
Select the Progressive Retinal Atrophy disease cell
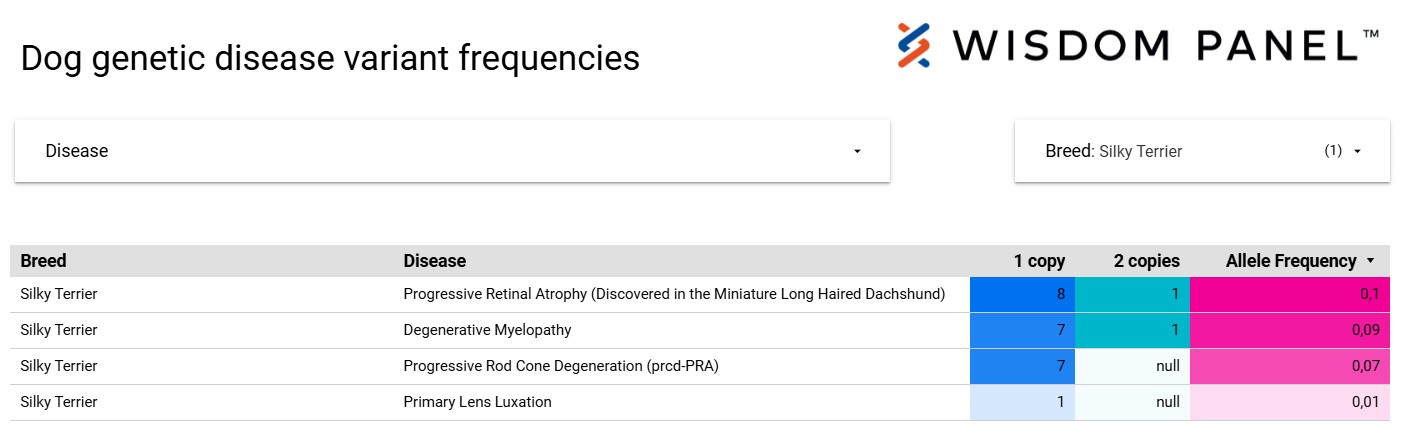[x=674, y=294]
